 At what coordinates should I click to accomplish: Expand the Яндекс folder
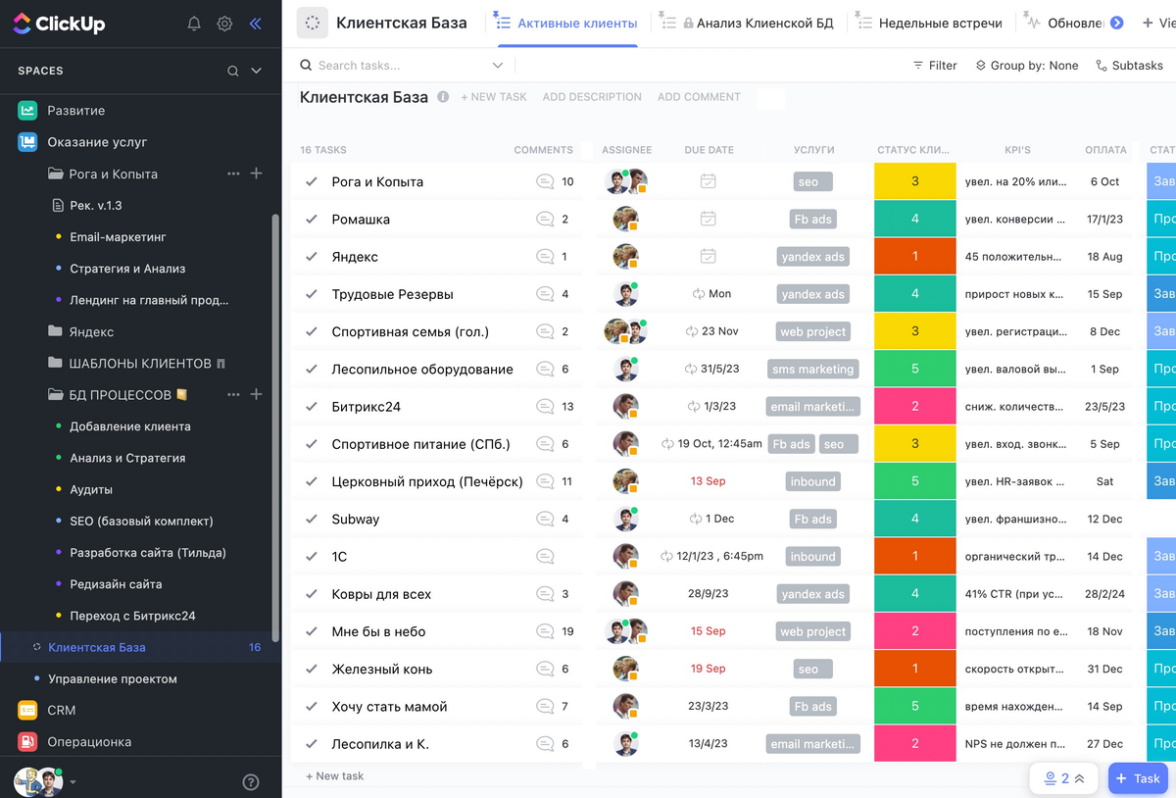(x=55, y=331)
